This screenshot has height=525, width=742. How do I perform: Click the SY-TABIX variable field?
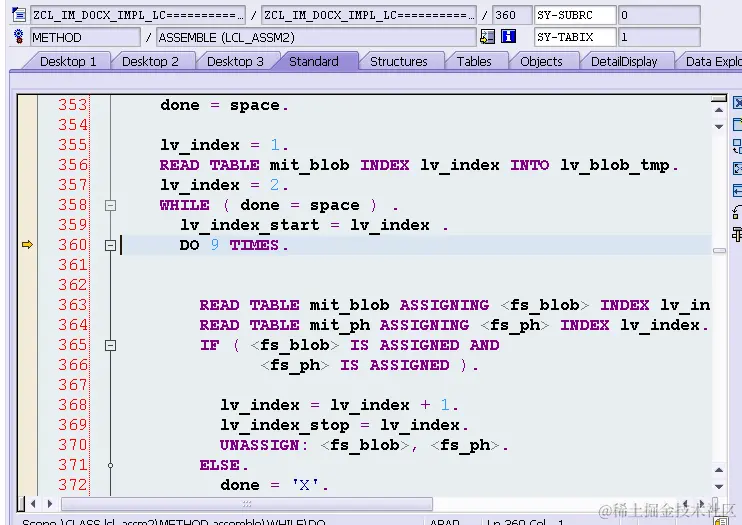point(575,37)
